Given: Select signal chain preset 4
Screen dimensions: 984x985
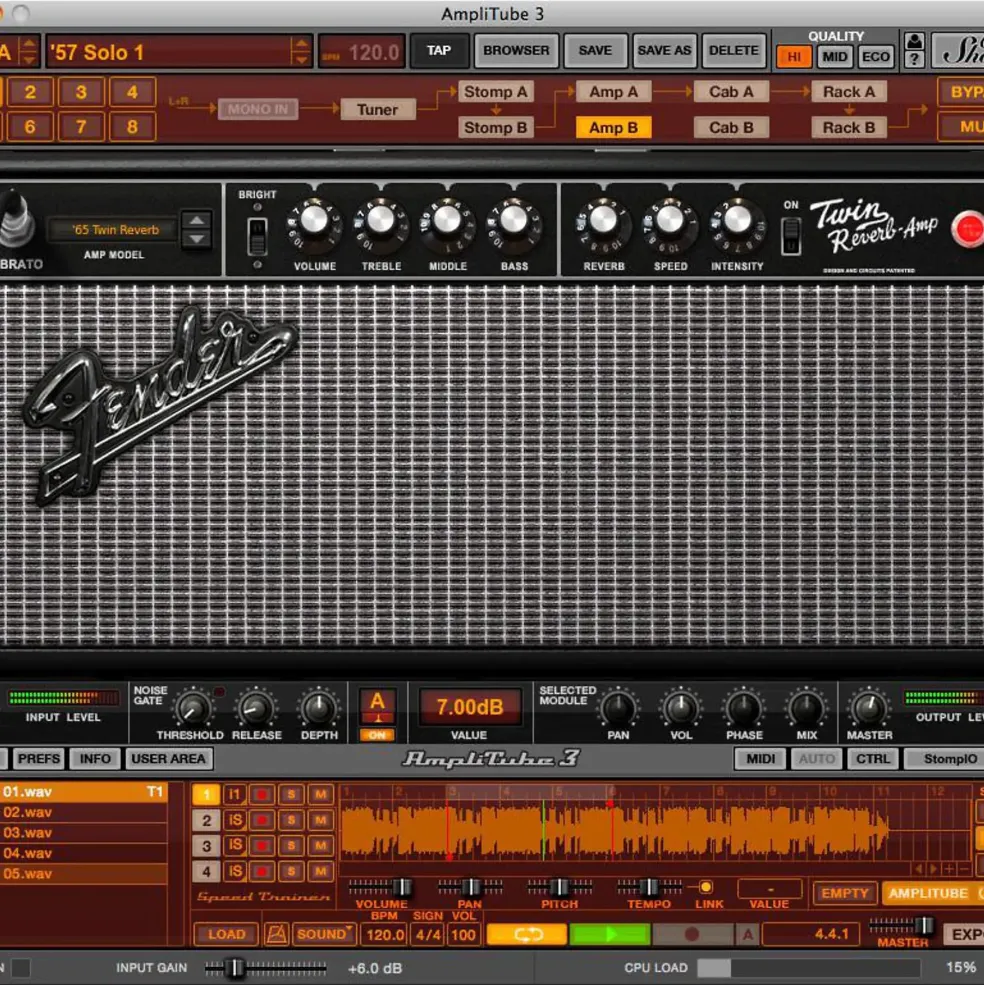Looking at the screenshot, I should click(x=132, y=92).
